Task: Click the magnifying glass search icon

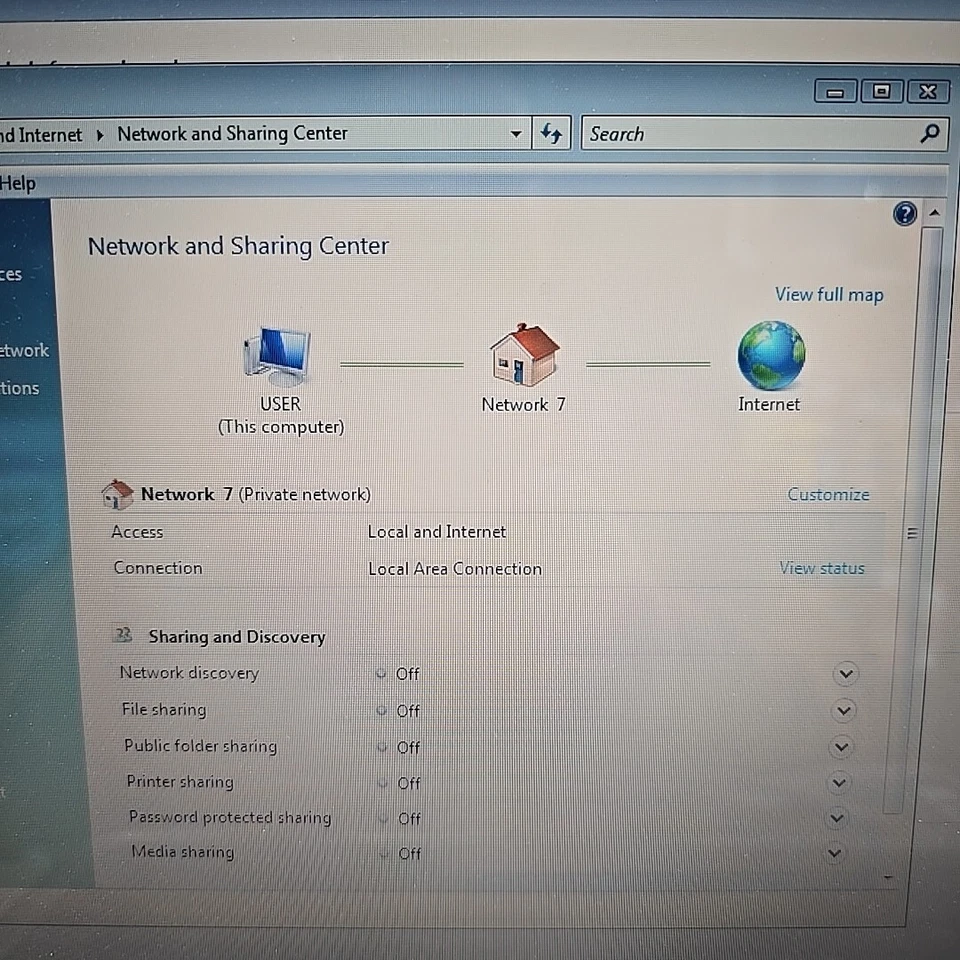Action: tap(930, 133)
